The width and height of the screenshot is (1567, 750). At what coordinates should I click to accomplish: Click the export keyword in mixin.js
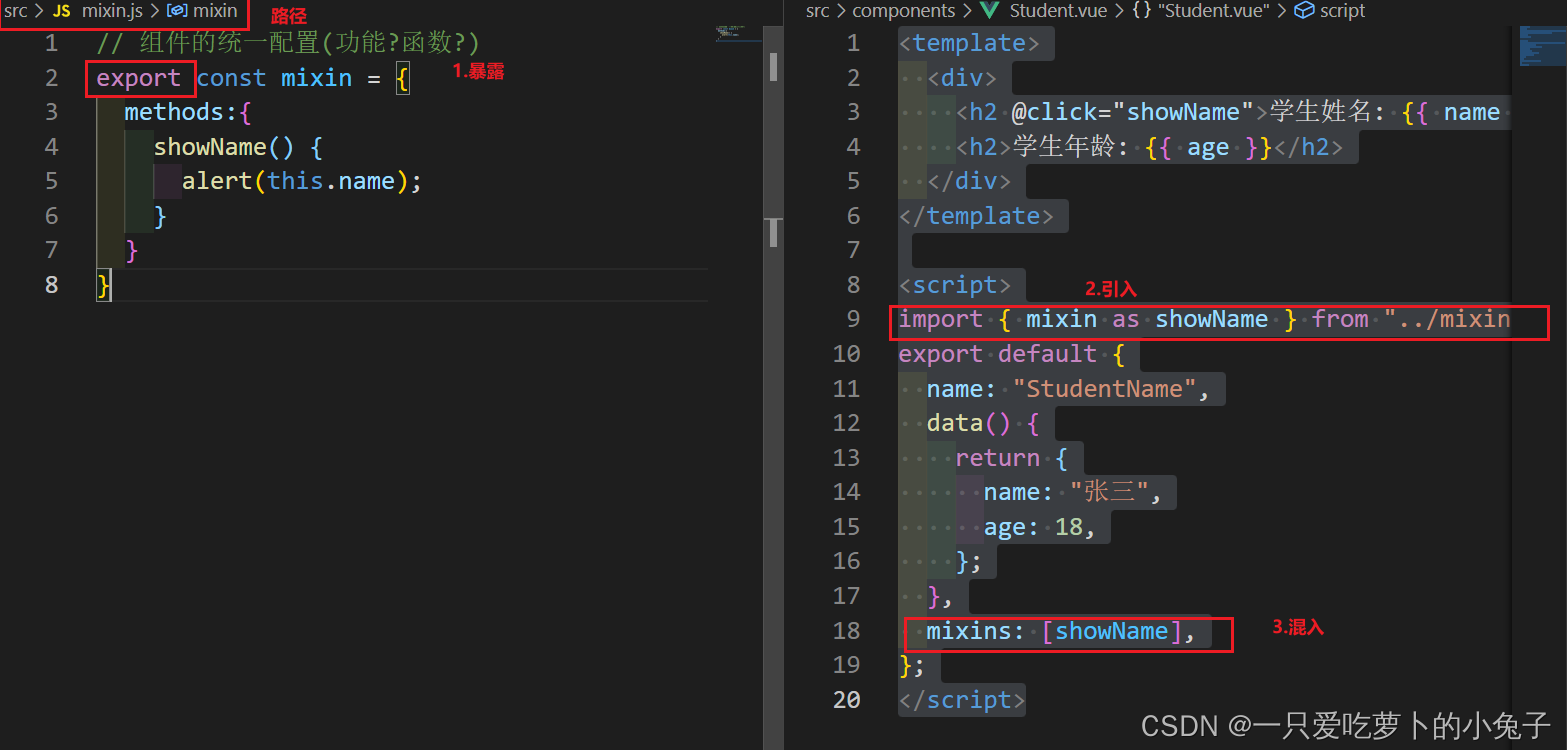[x=139, y=78]
